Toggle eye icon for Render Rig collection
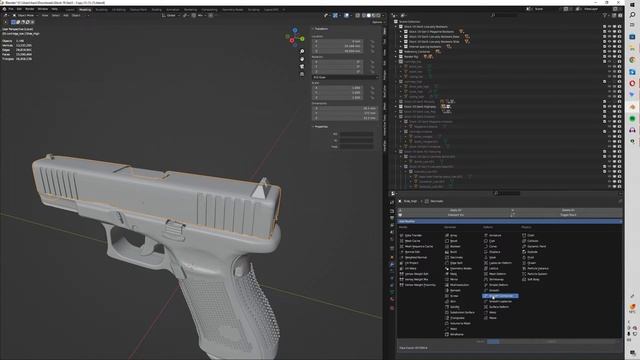640x360 pixels. pos(609,56)
